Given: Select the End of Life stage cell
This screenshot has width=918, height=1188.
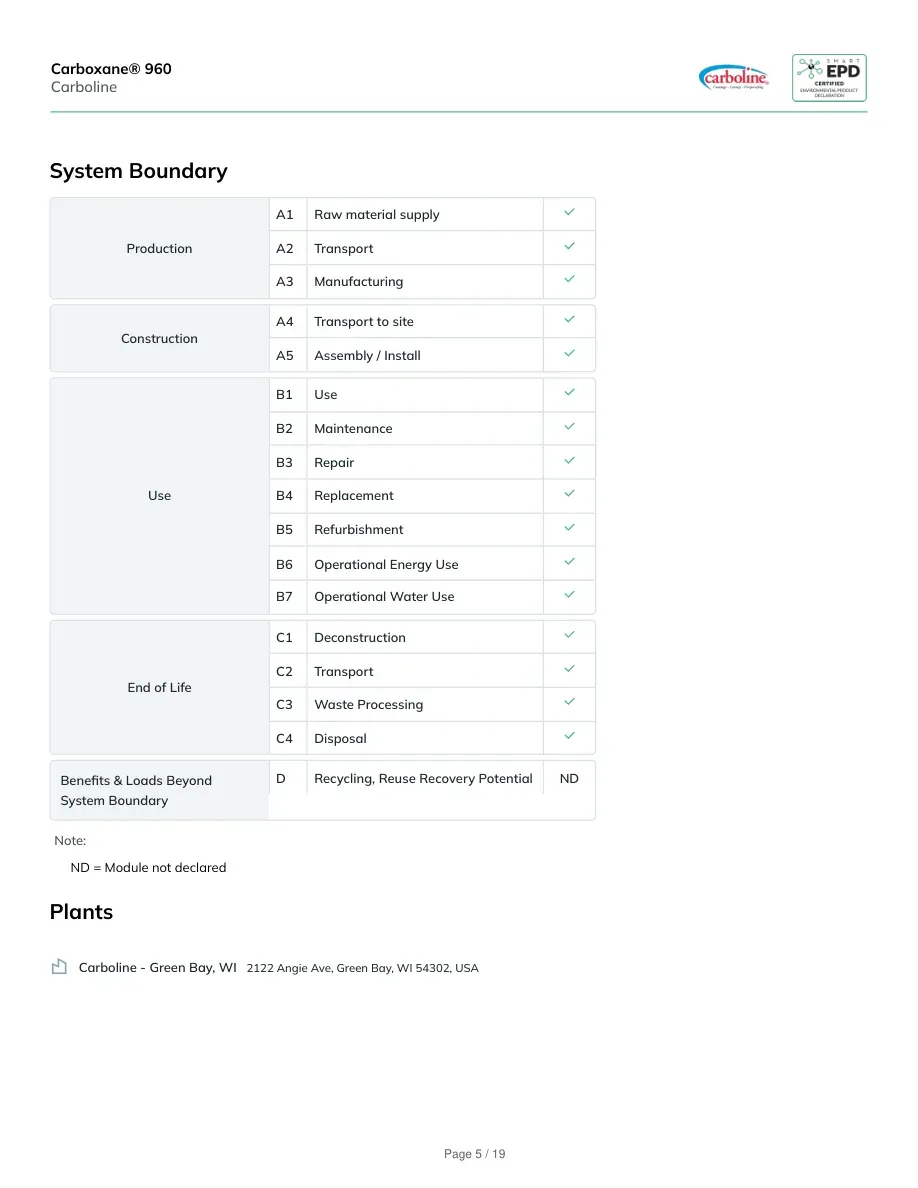Looking at the screenshot, I should pos(159,687).
